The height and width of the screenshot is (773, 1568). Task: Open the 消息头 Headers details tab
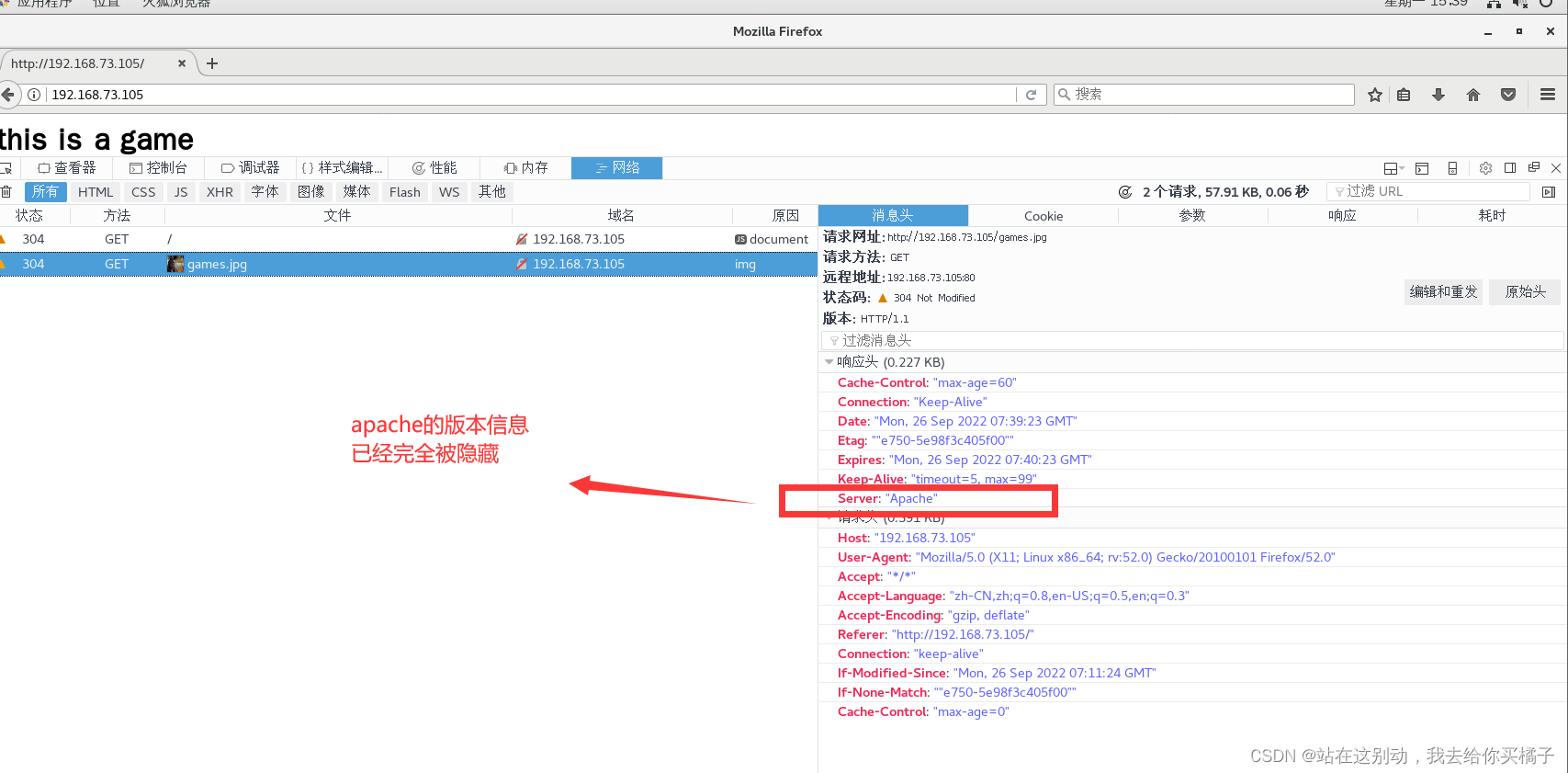pos(893,215)
